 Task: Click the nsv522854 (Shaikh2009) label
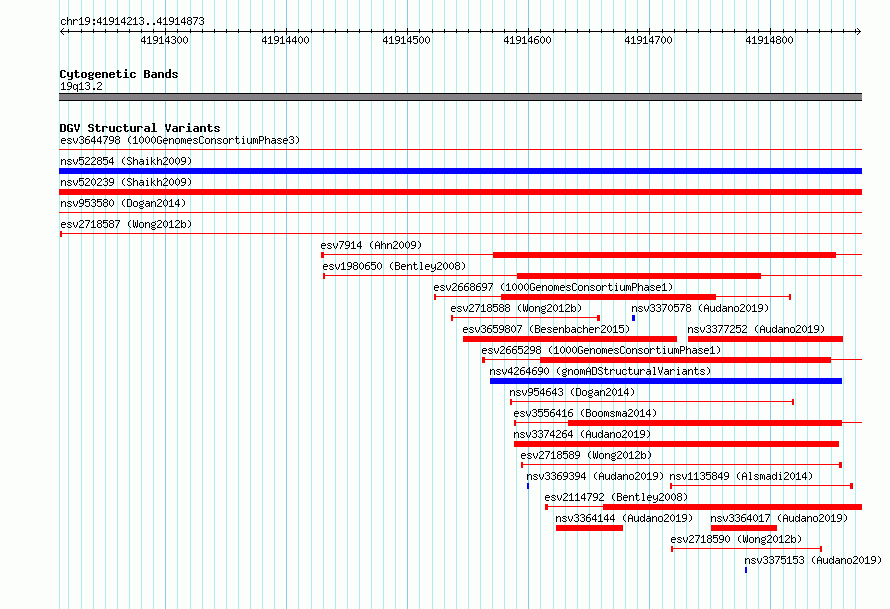[126, 161]
